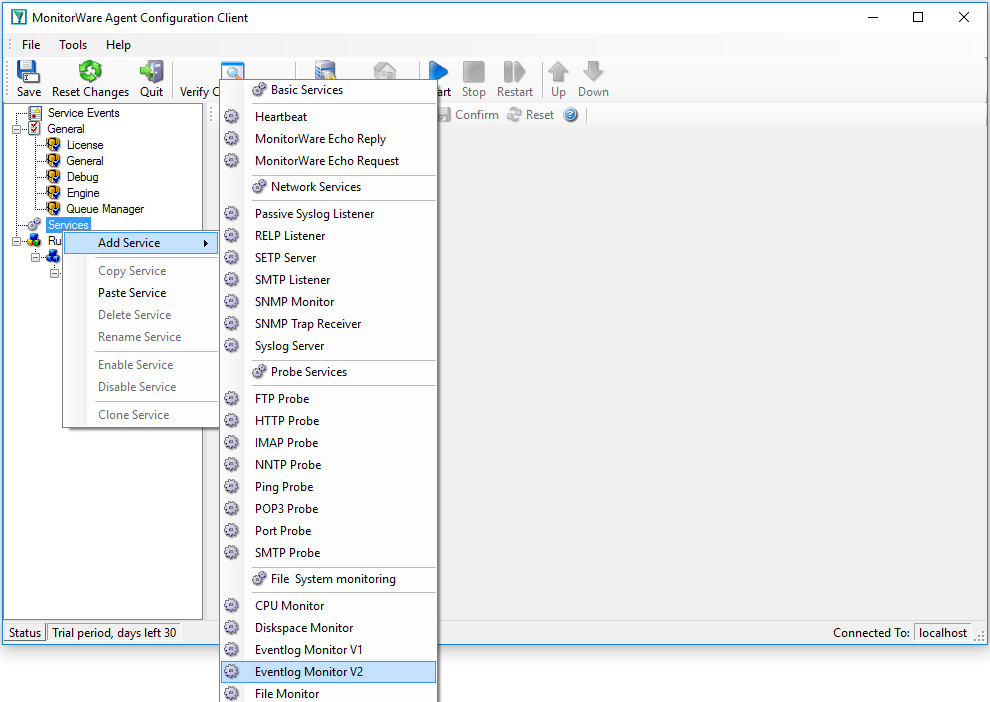This screenshot has height=702, width=990.
Task: Click the localhost connection field
Action: point(943,633)
